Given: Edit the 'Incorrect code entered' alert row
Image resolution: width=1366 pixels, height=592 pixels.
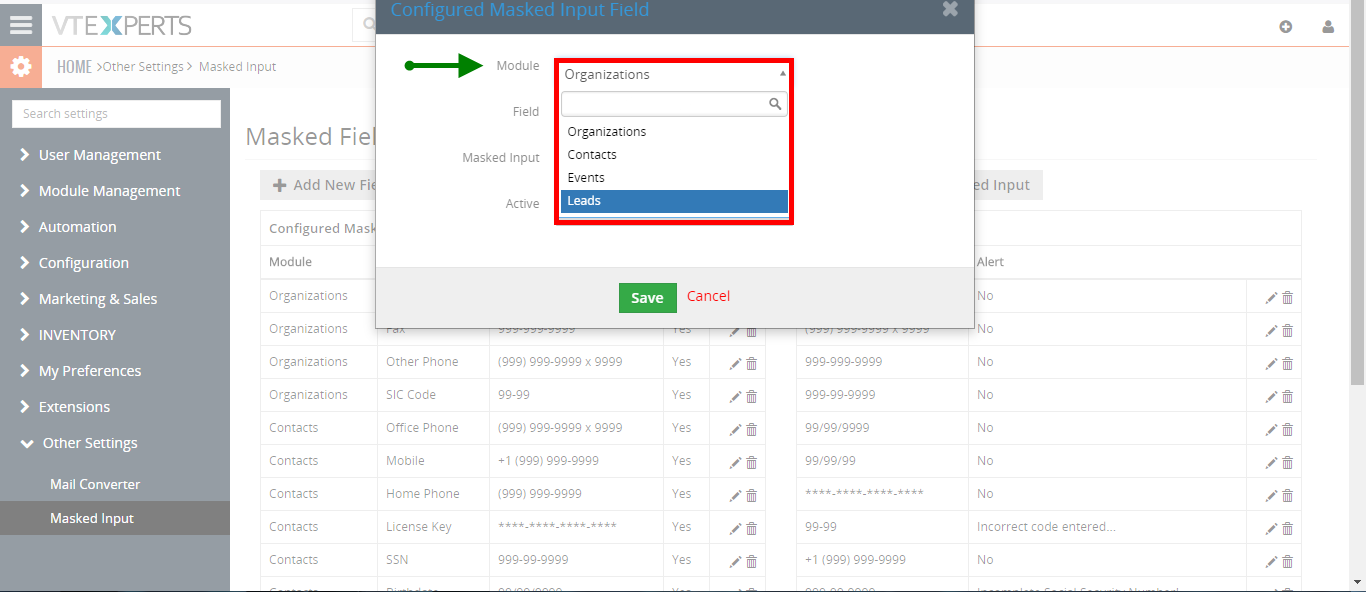Looking at the screenshot, I should coord(1271,529).
